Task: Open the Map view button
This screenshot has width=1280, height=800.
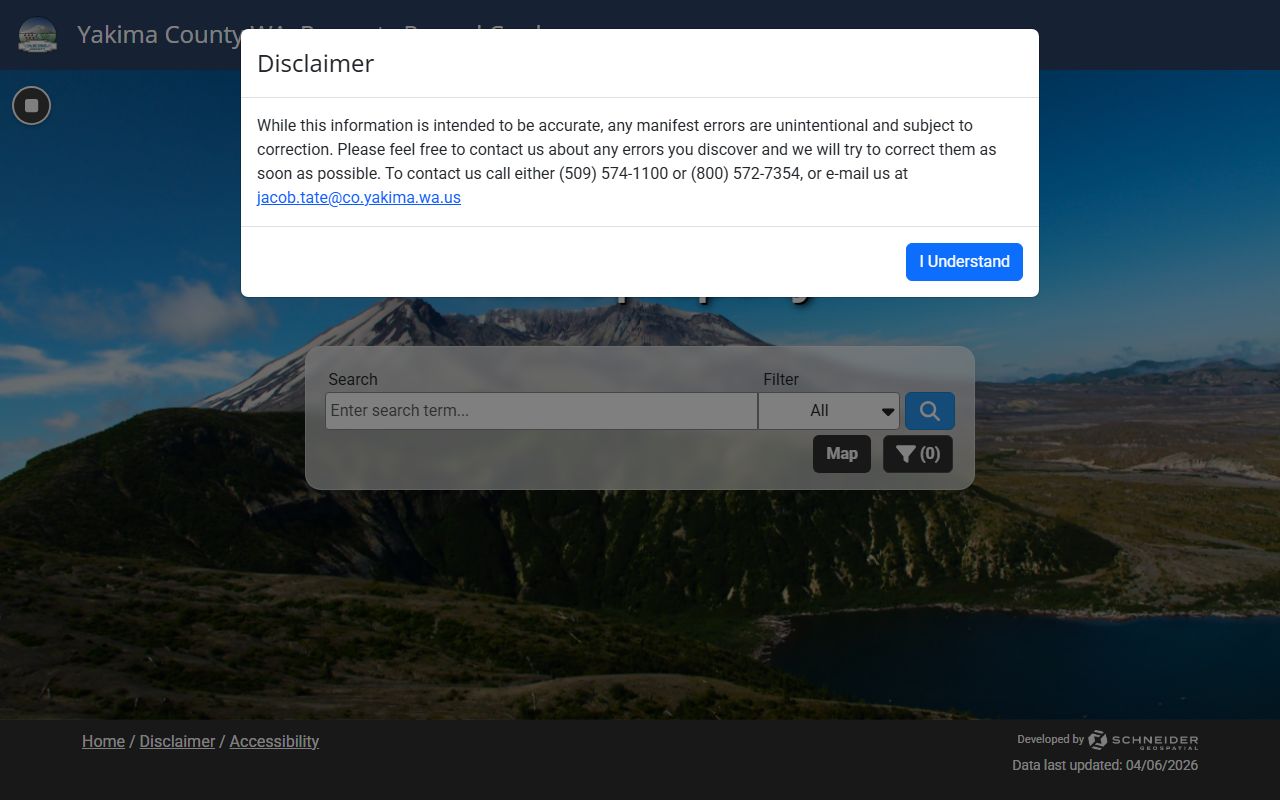Action: point(841,454)
